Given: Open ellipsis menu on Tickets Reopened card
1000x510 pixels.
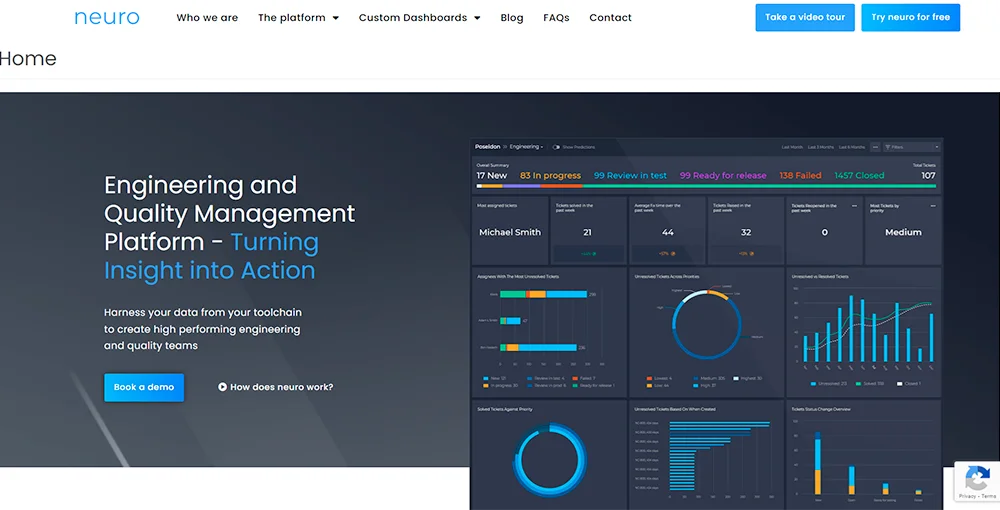Looking at the screenshot, I should 855,206.
